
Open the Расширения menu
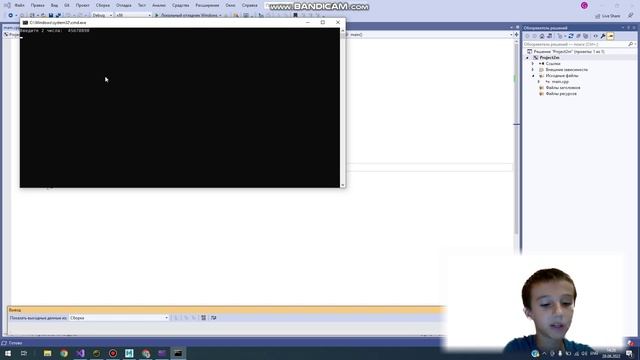pyautogui.click(x=207, y=5)
